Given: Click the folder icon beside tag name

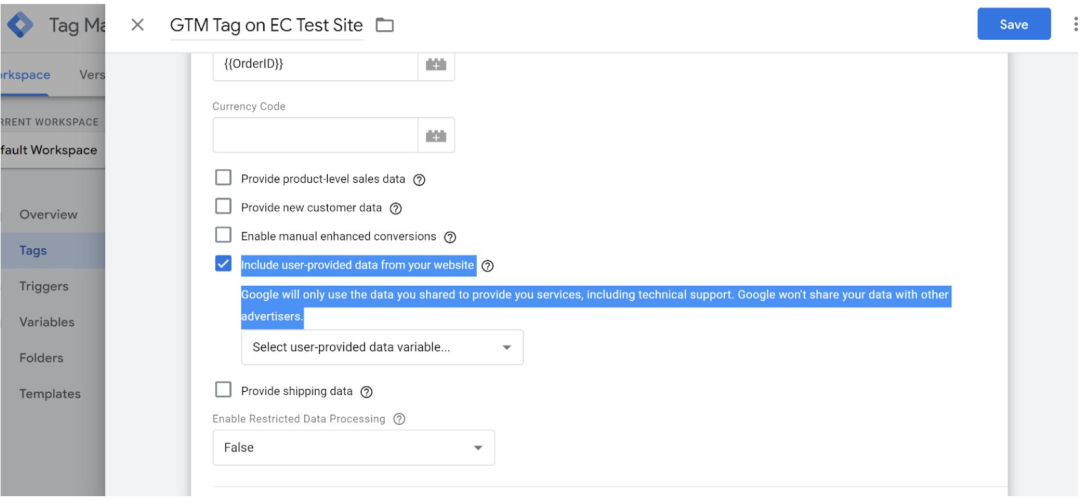Looking at the screenshot, I should 385,25.
